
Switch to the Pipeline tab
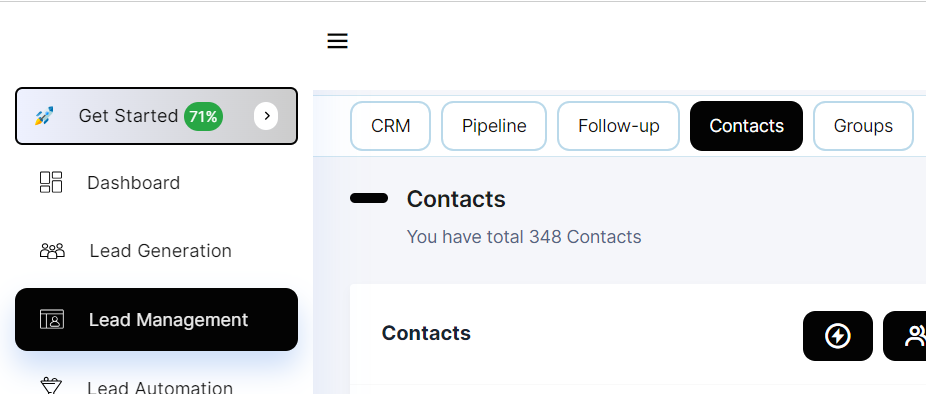pos(494,126)
